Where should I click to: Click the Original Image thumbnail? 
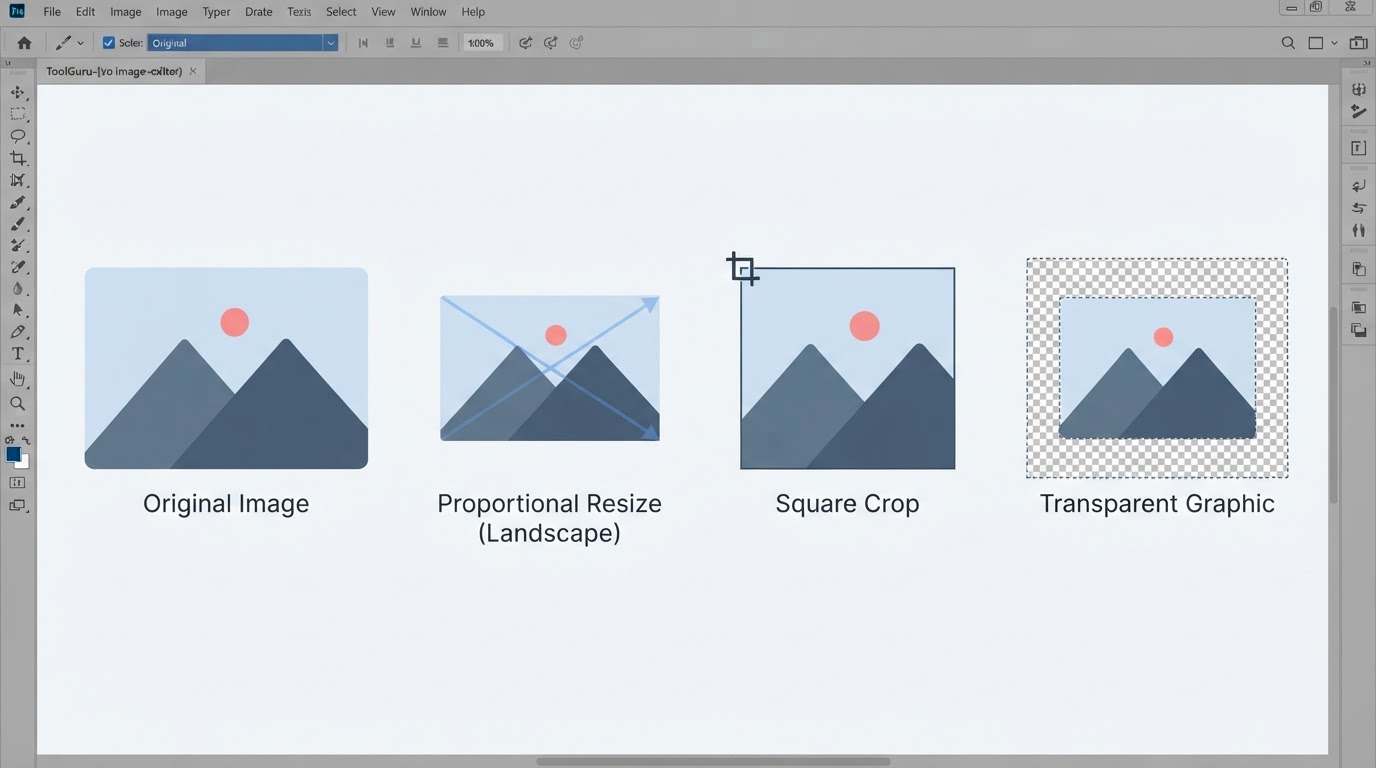tap(226, 368)
